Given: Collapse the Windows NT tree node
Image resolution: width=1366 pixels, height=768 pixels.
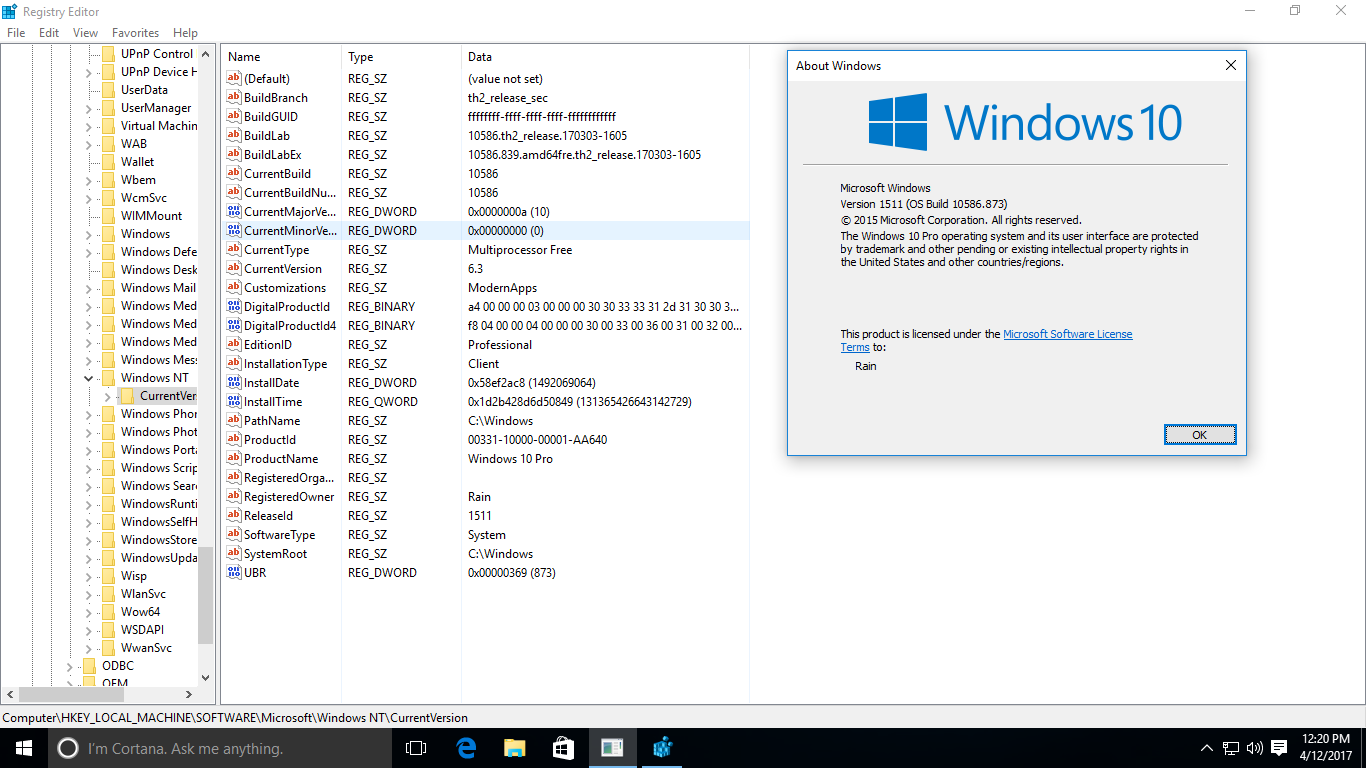Looking at the screenshot, I should click(88, 378).
